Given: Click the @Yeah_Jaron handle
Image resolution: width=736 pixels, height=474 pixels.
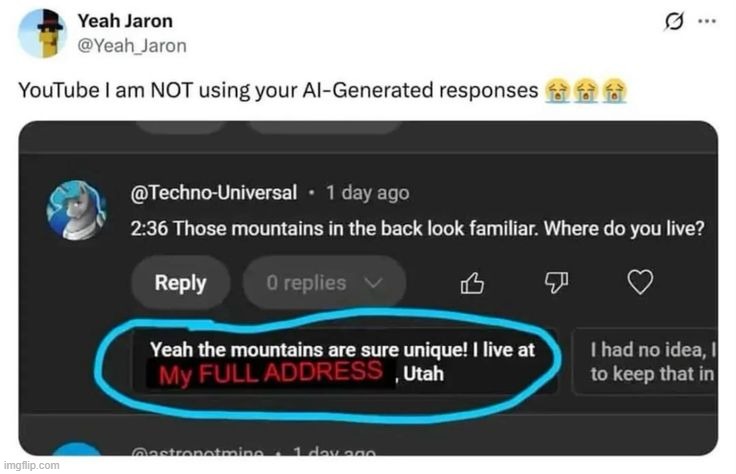Looking at the screenshot, I should click(132, 46).
